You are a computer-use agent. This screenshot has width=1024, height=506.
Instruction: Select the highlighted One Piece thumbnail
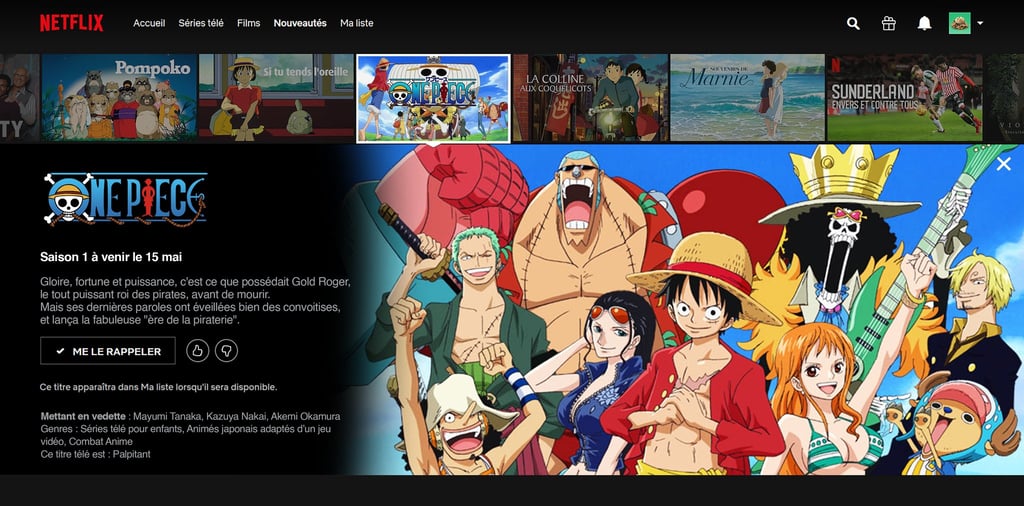(x=433, y=98)
